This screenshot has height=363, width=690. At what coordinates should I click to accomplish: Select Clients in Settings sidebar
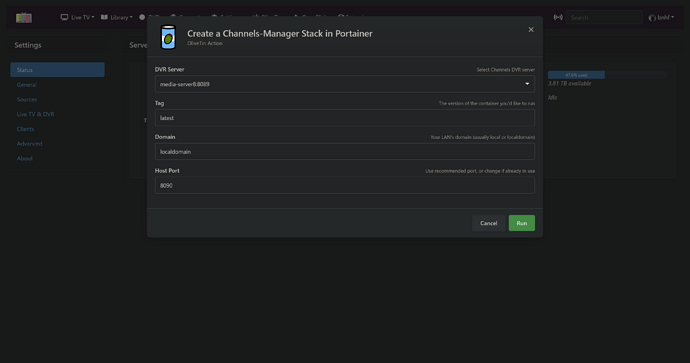pyautogui.click(x=25, y=129)
